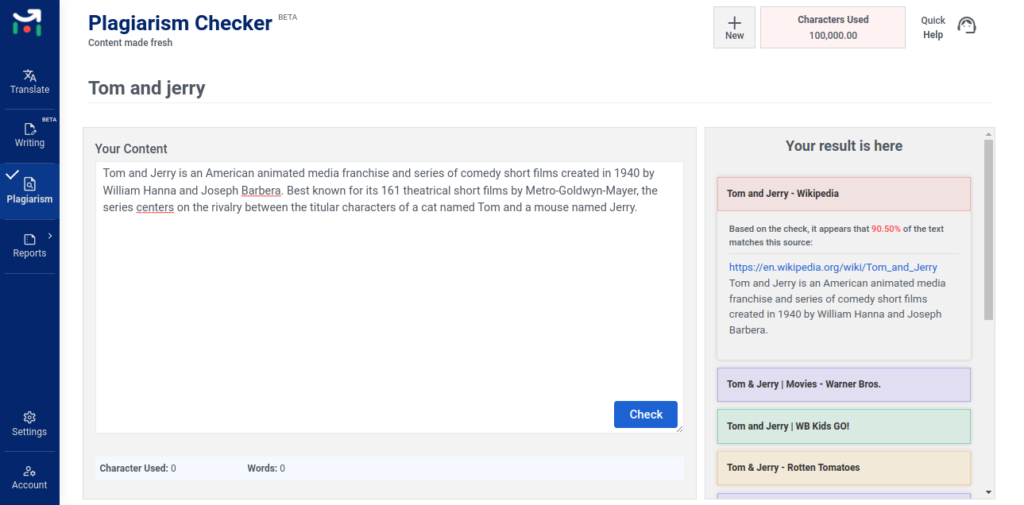Click the underlined word "centers" in content
Image resolution: width=1024 pixels, height=505 pixels.
155,208
